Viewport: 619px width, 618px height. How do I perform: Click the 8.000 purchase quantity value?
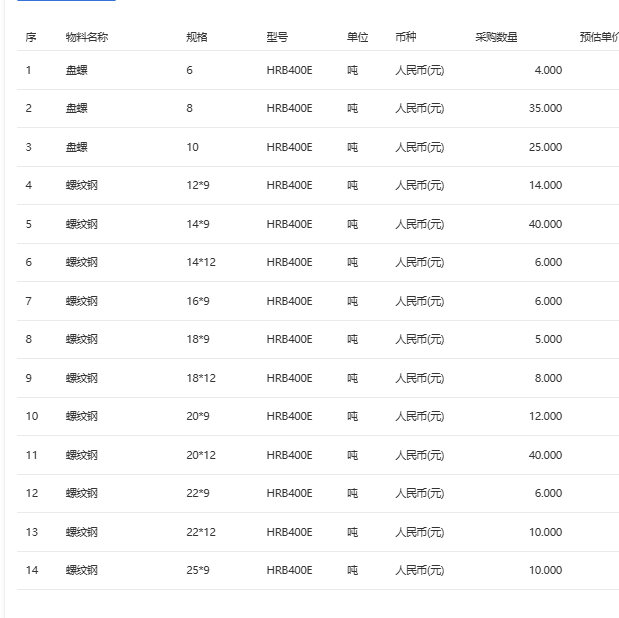coord(548,378)
